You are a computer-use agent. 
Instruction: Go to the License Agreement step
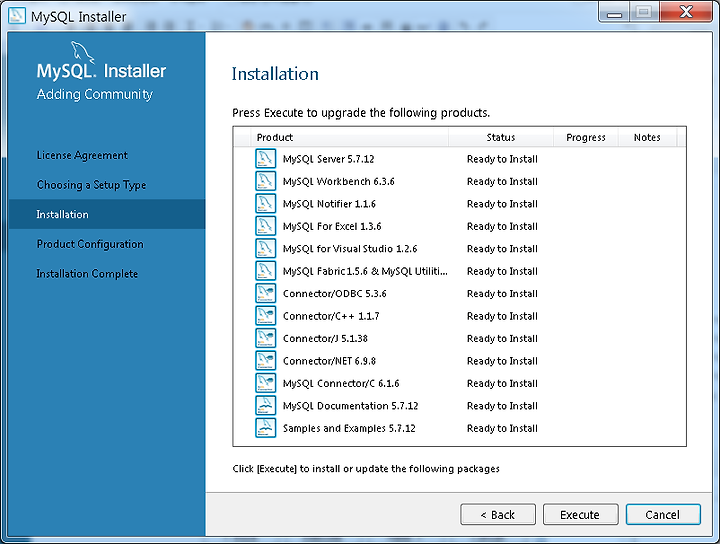tap(82, 155)
